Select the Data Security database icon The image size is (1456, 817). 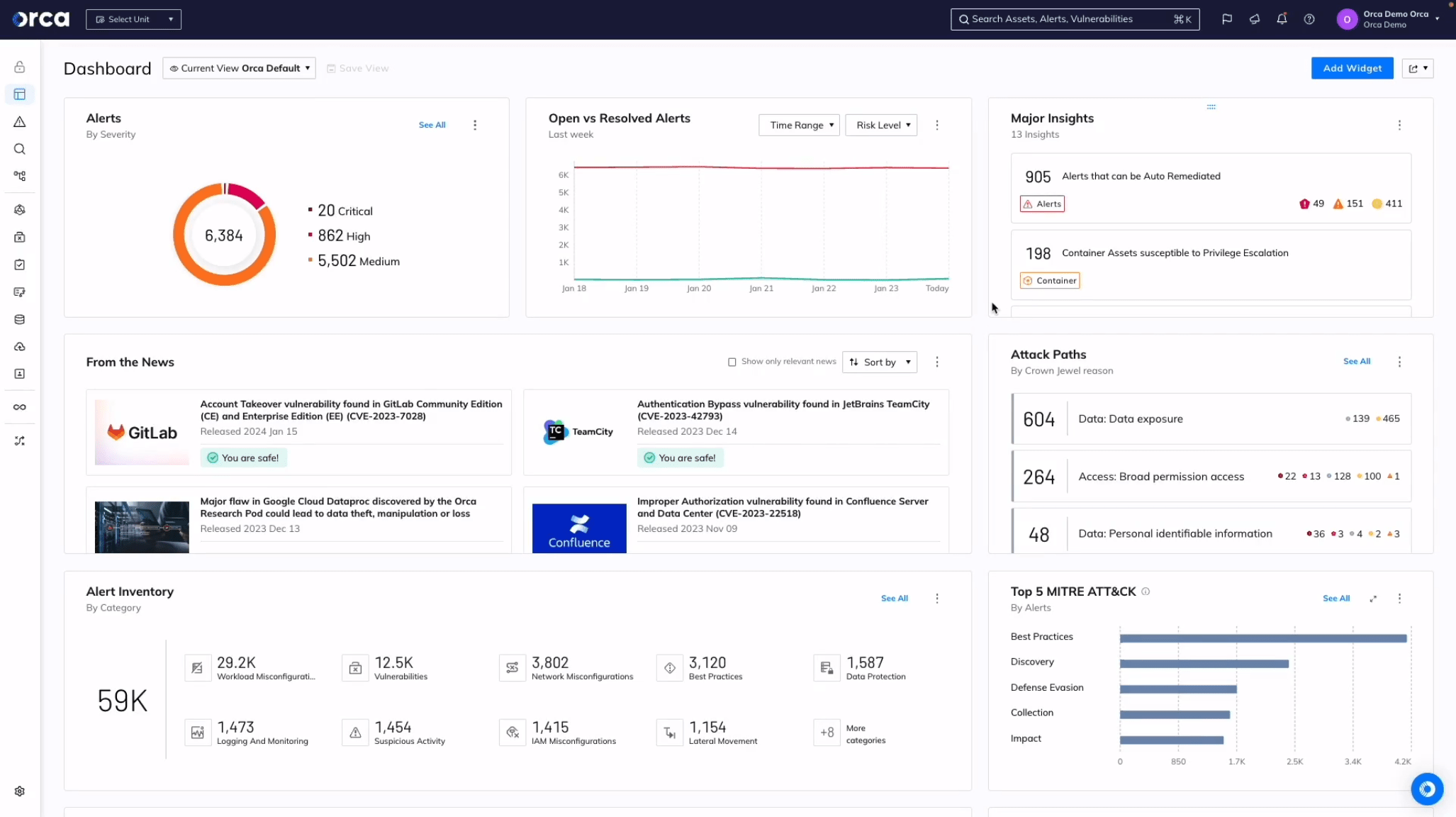coord(19,319)
